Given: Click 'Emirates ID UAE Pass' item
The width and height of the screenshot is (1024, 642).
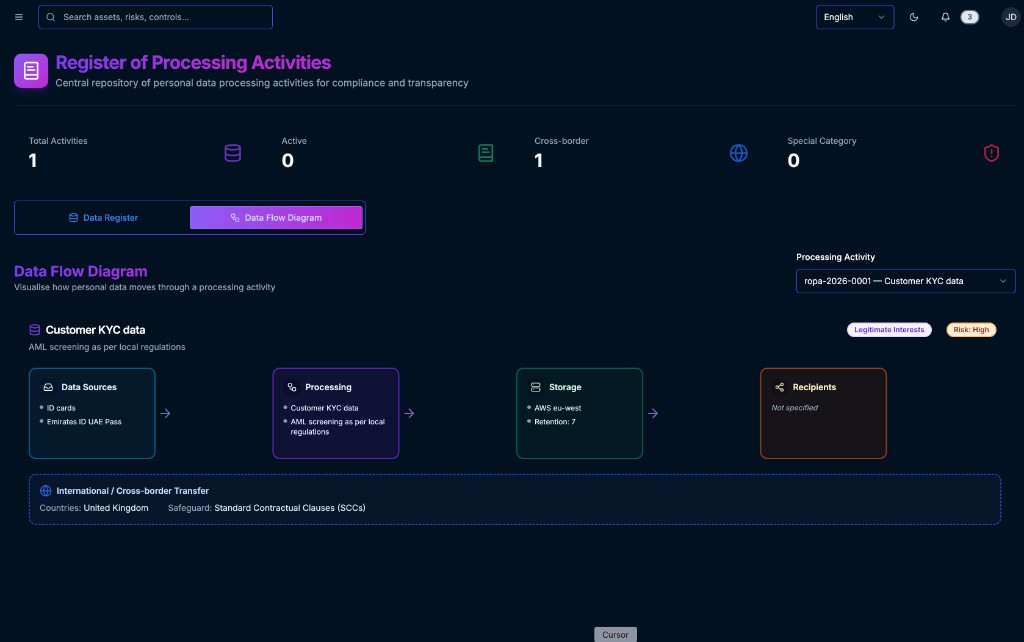Looking at the screenshot, I should tap(84, 422).
